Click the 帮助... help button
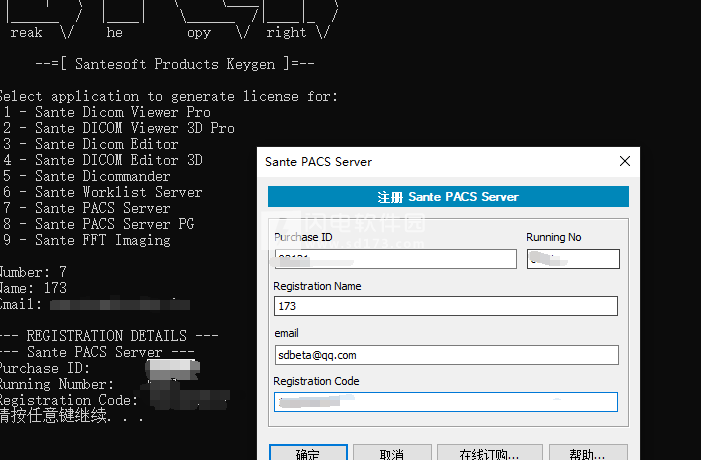 (x=588, y=453)
